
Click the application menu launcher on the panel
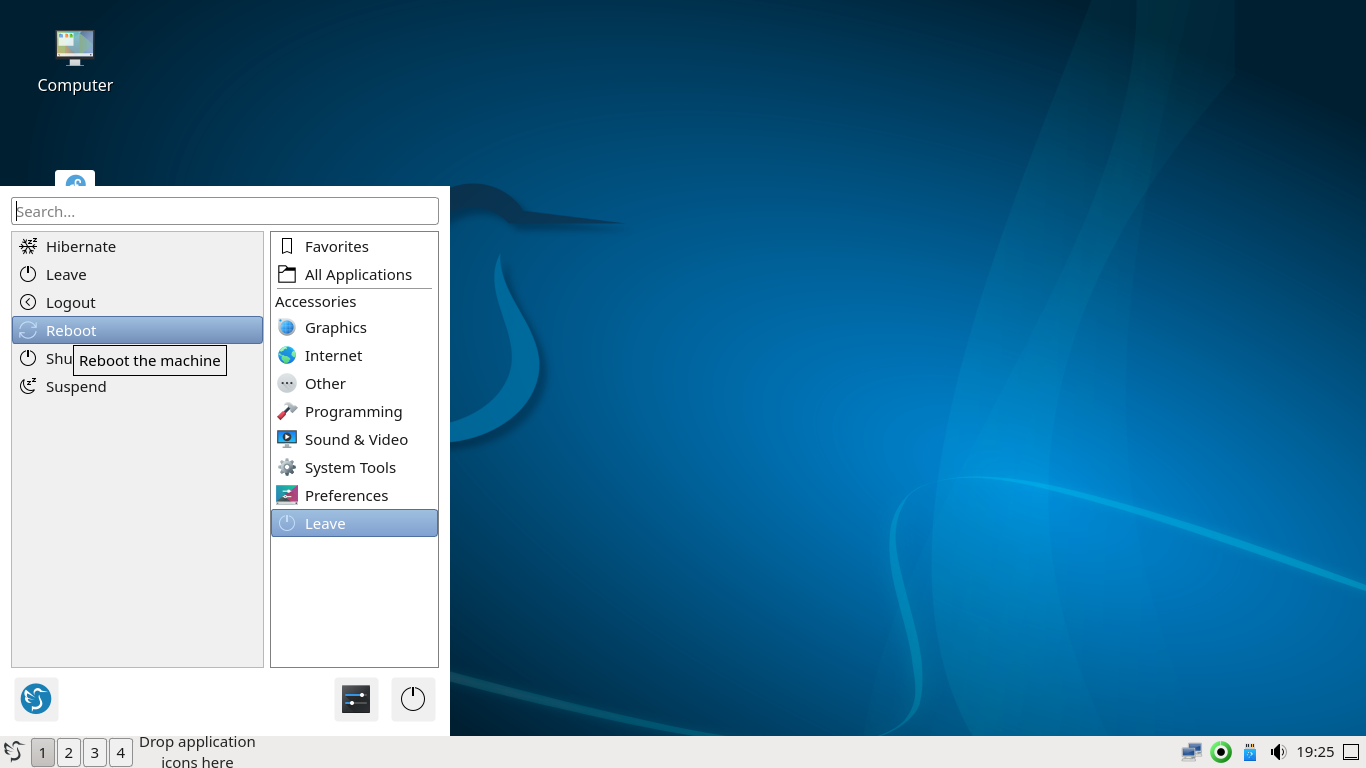tap(13, 752)
